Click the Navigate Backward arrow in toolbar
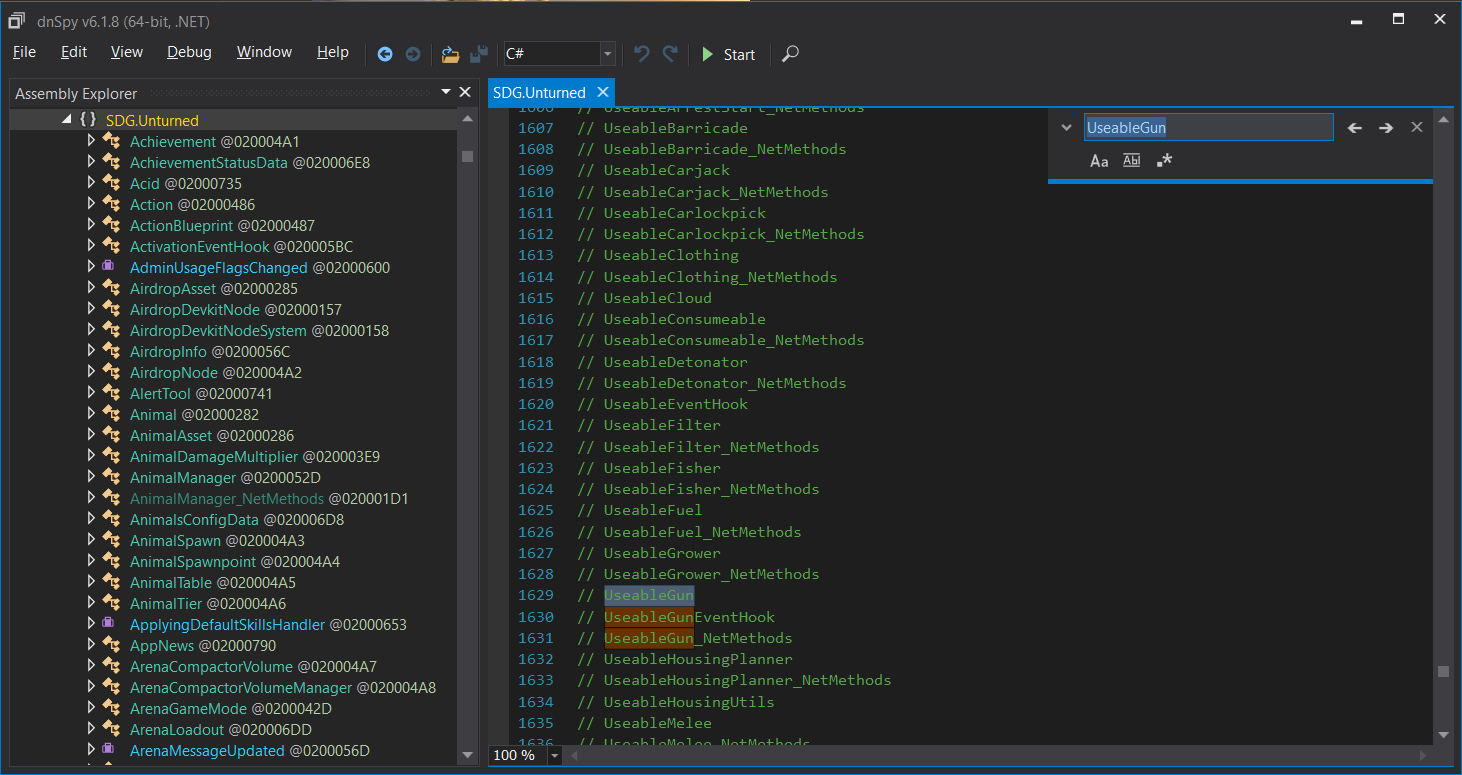The width and height of the screenshot is (1462, 775). 385,54
